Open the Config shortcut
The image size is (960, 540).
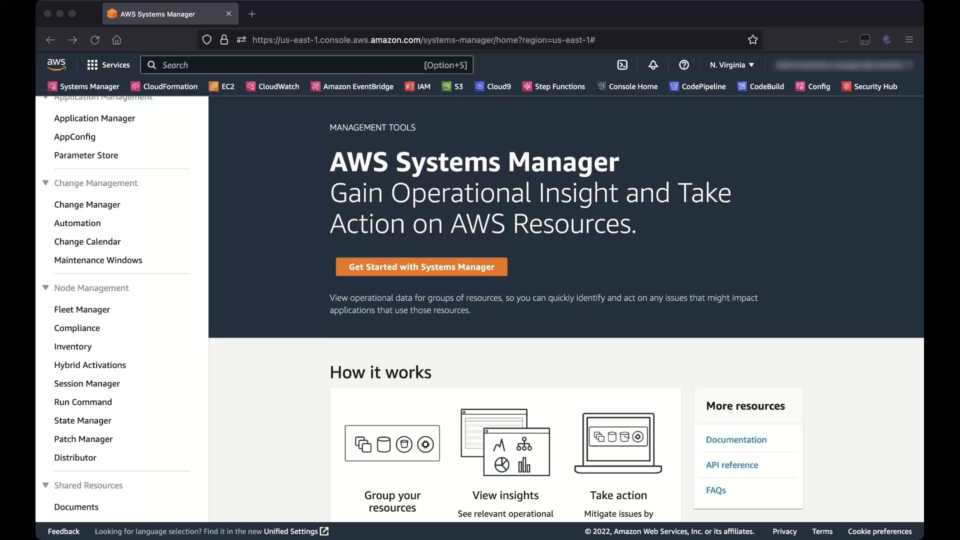click(x=812, y=86)
